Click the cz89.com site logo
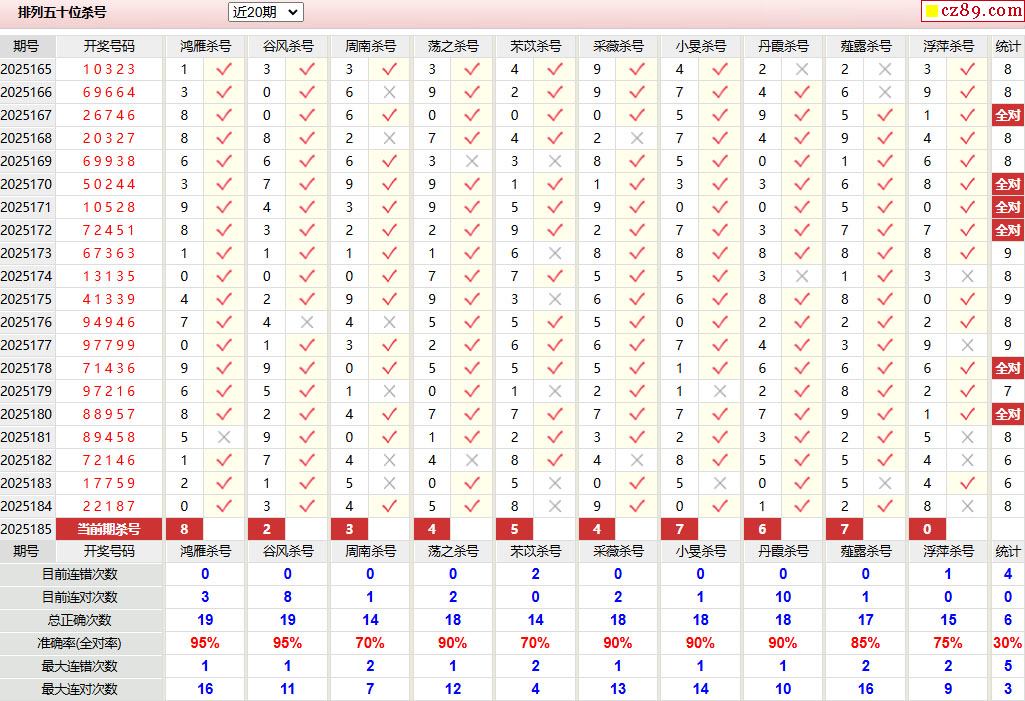The height and width of the screenshot is (701, 1025). click(973, 10)
